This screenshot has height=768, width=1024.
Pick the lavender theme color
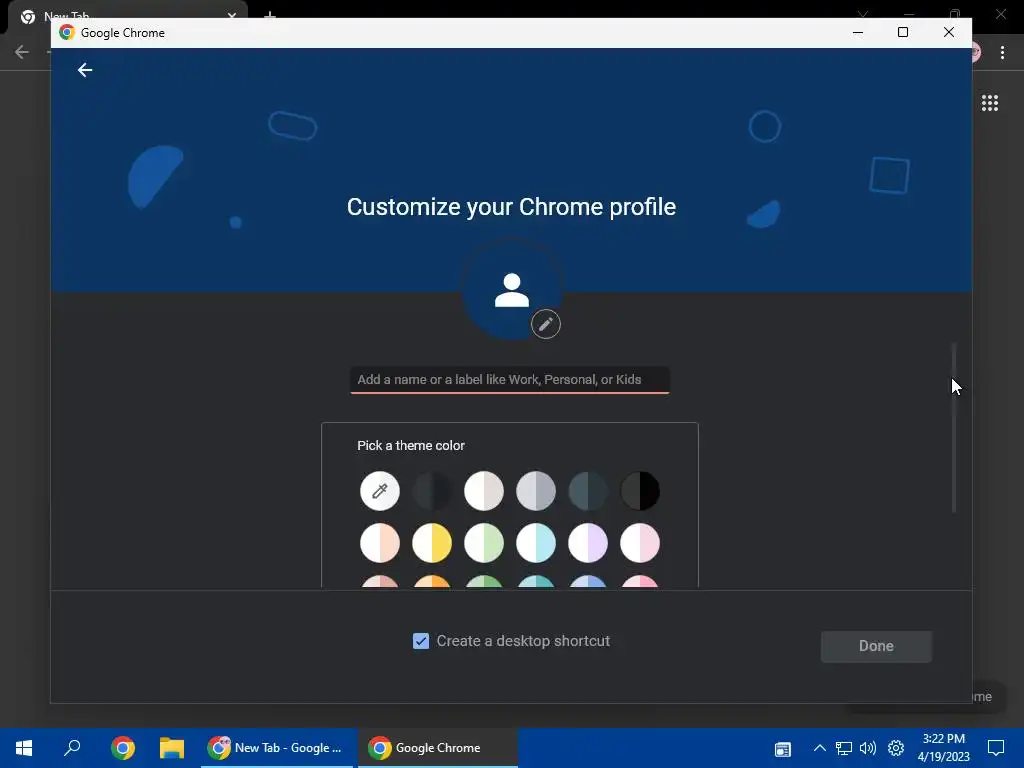point(588,543)
